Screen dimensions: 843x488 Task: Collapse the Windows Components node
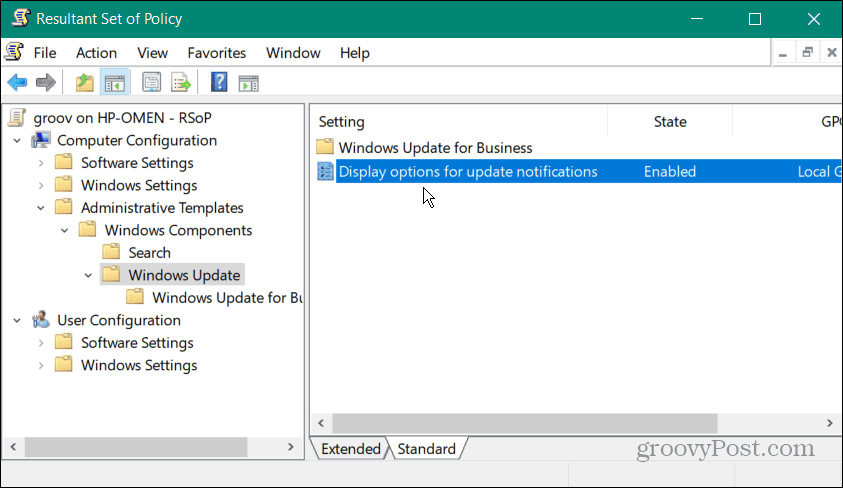click(65, 231)
